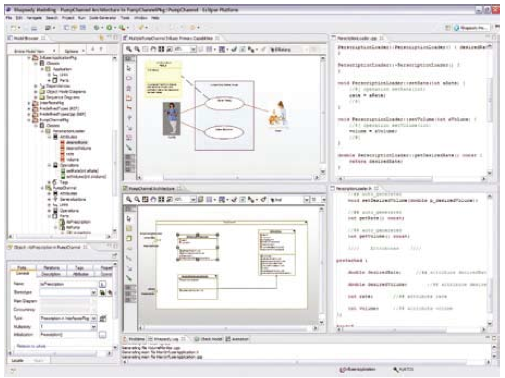Image resolution: width=505 pixels, height=378 pixels.
Task: Click the Rhapsody perspective button at top right
Action: [x=471, y=28]
